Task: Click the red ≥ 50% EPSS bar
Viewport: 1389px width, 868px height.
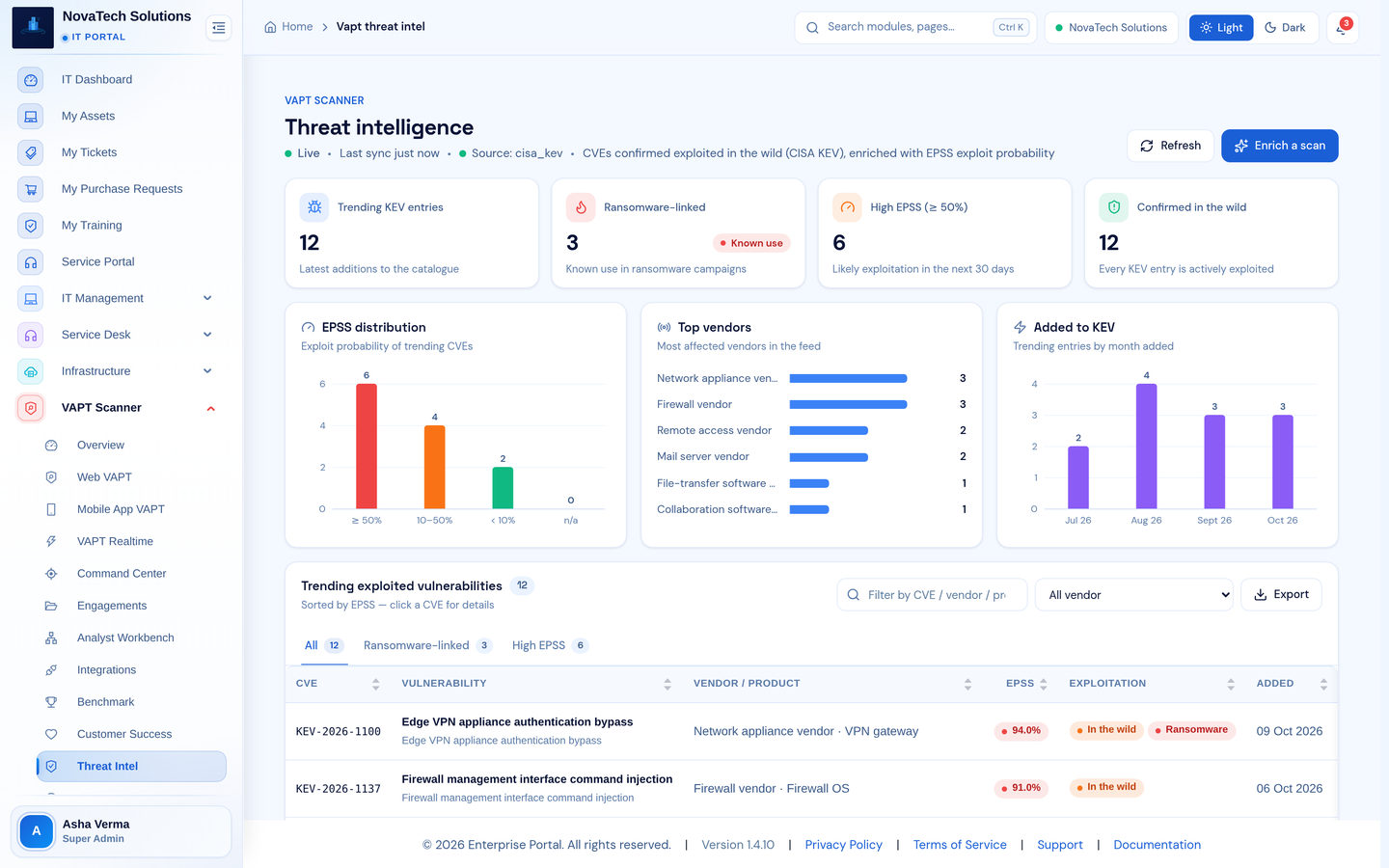Action: point(367,447)
